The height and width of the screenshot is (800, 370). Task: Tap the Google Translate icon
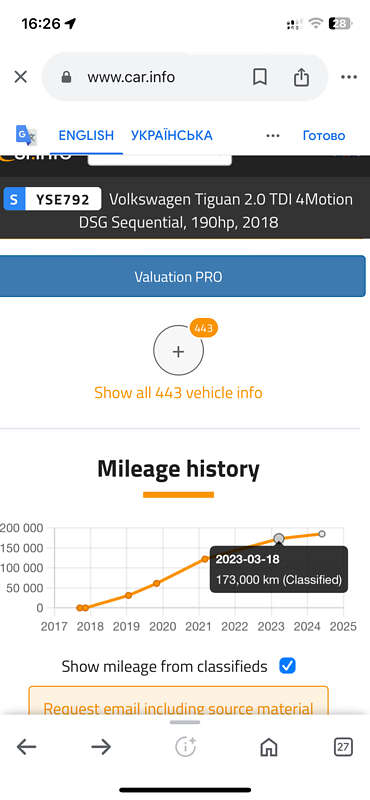(x=26, y=135)
